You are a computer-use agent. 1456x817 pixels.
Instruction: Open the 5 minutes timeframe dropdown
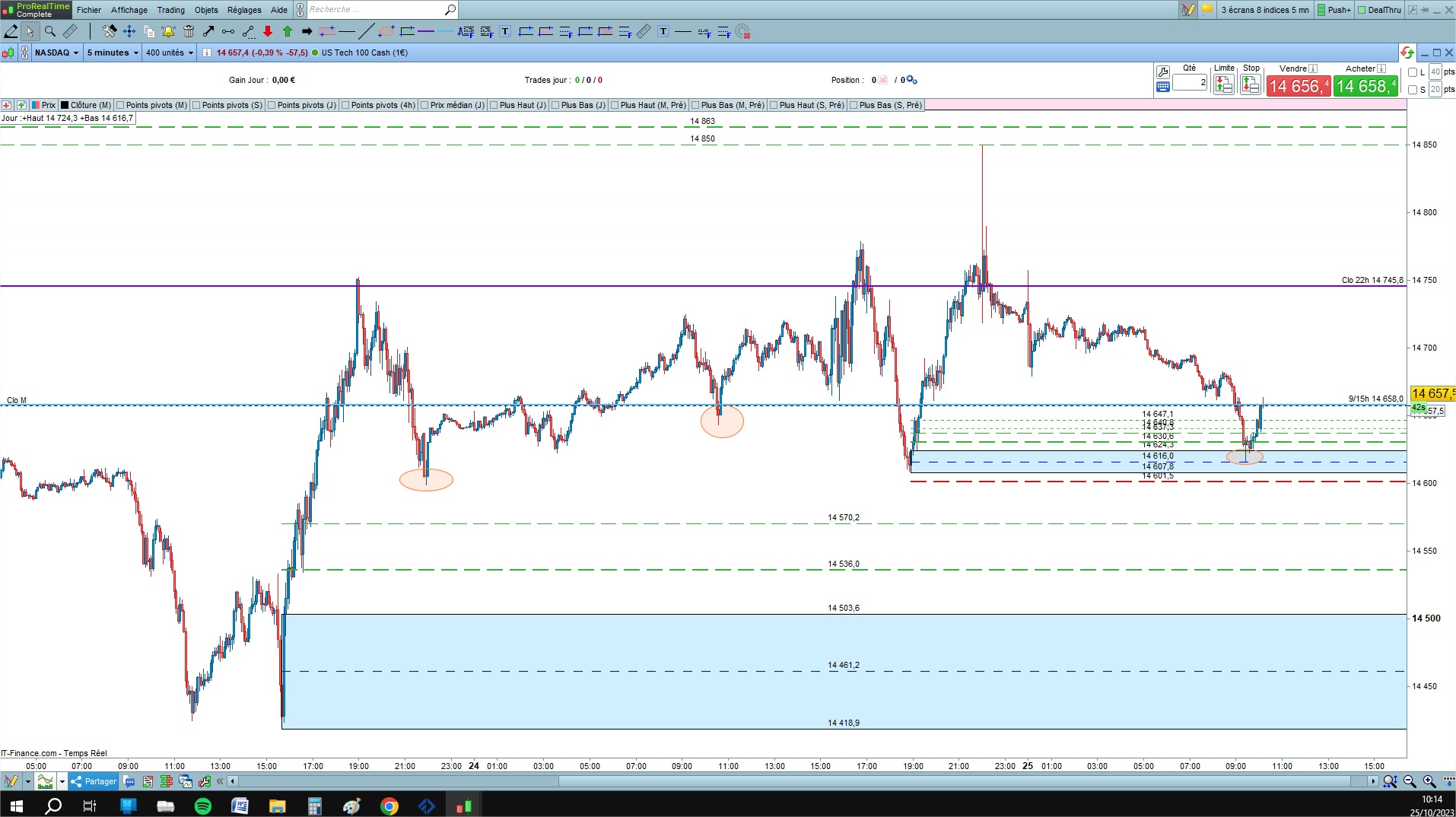click(x=113, y=52)
